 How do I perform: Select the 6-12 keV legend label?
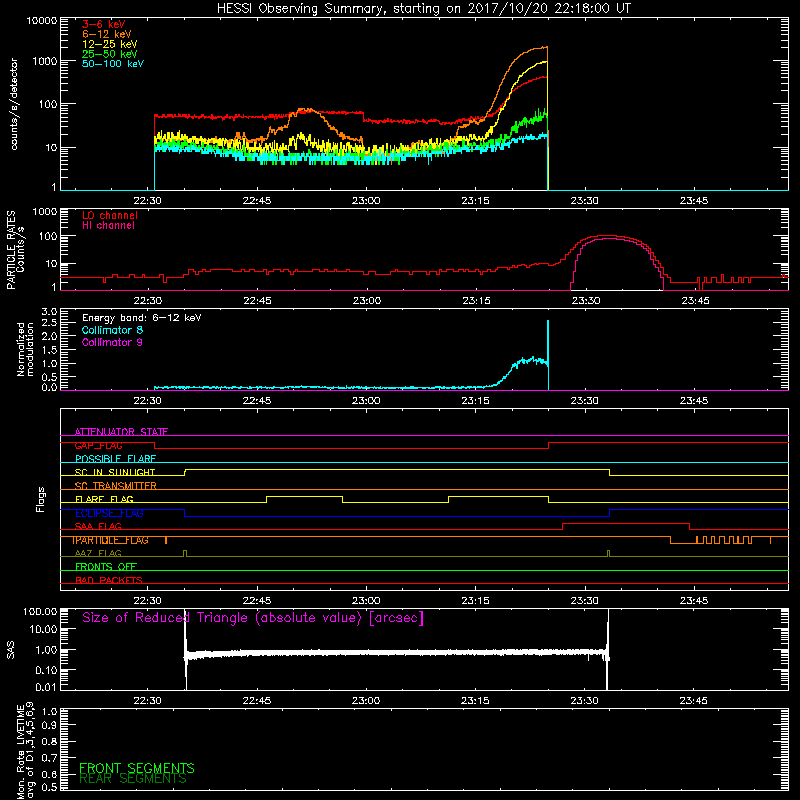107,34
